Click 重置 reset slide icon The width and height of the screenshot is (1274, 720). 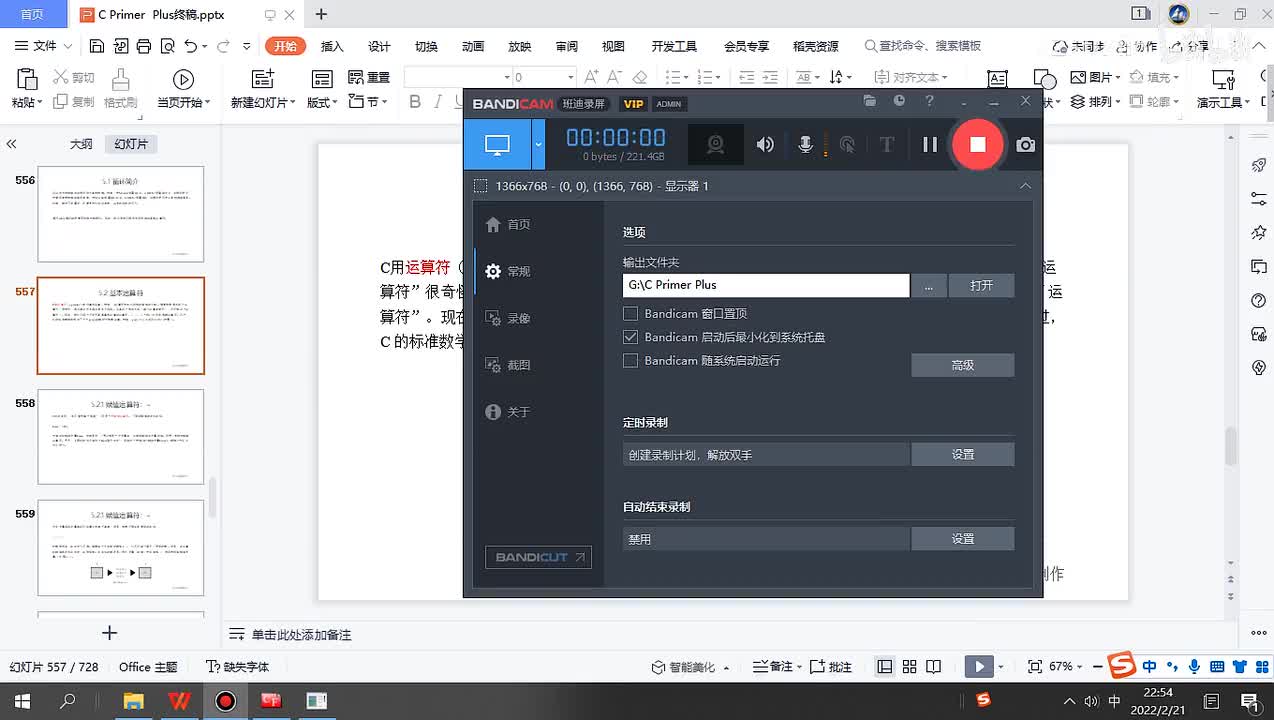369,77
